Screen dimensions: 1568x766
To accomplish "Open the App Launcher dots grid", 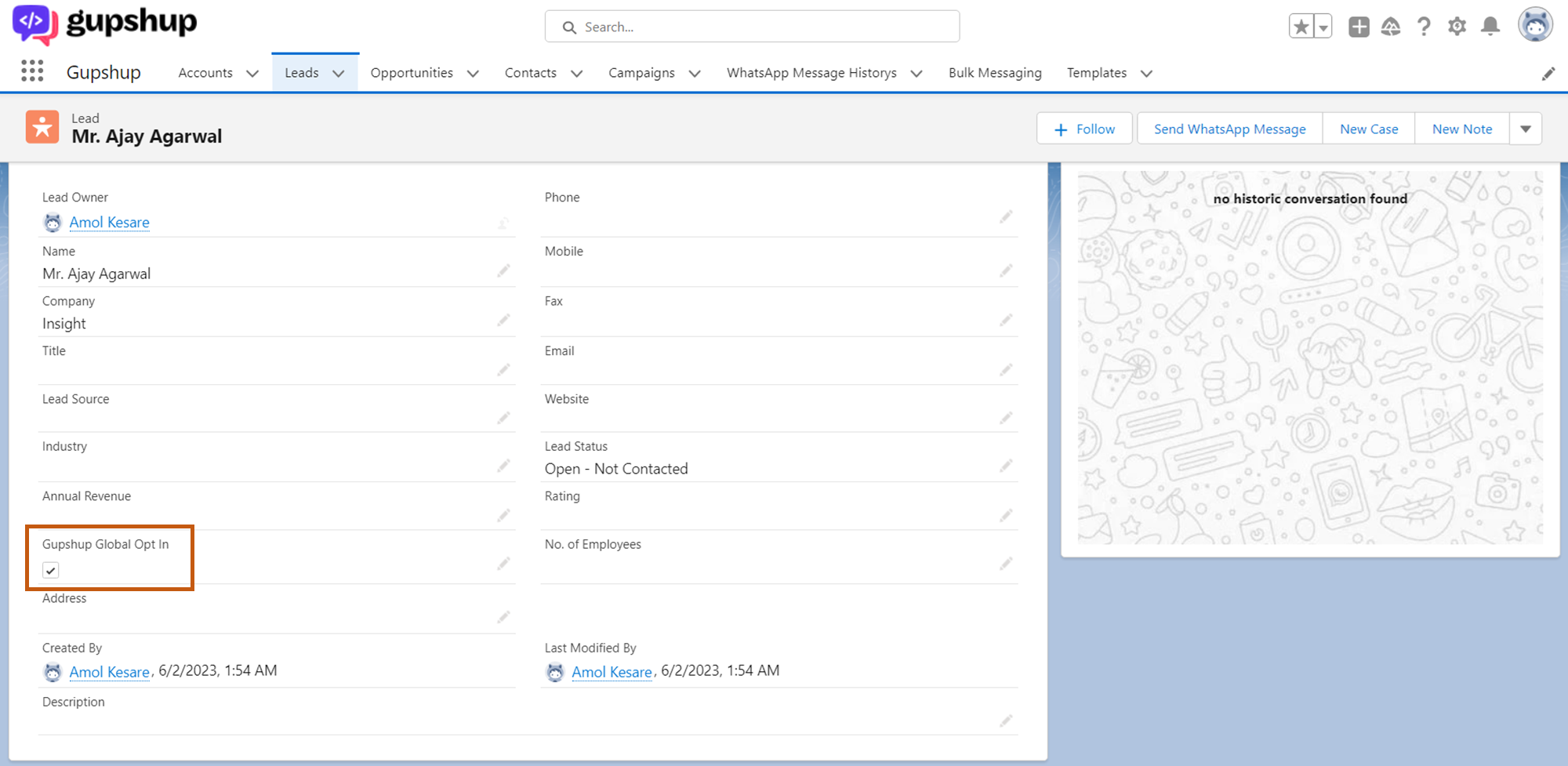I will tap(32, 71).
